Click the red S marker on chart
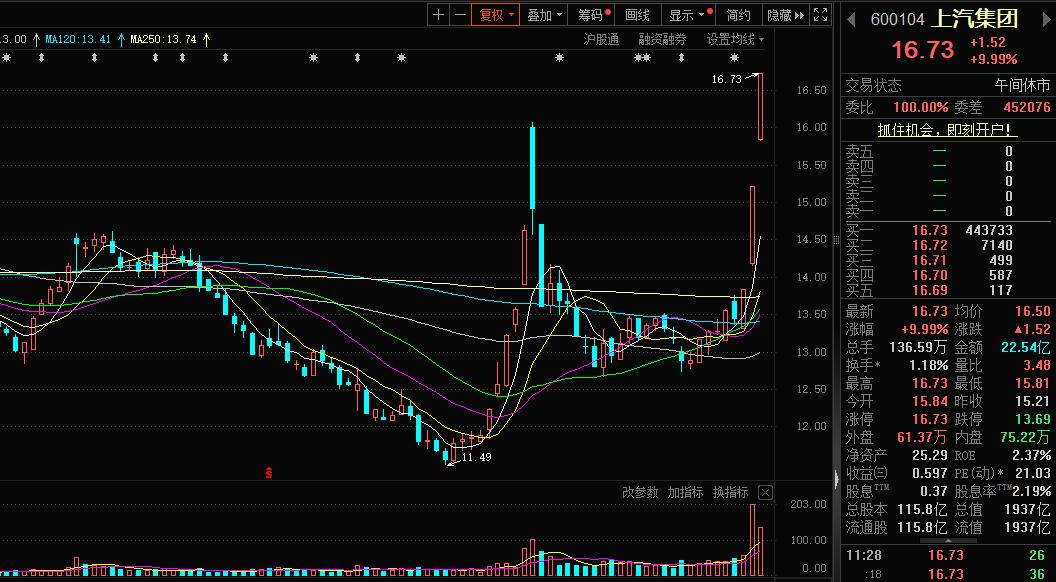The height and width of the screenshot is (582, 1056). [x=269, y=472]
